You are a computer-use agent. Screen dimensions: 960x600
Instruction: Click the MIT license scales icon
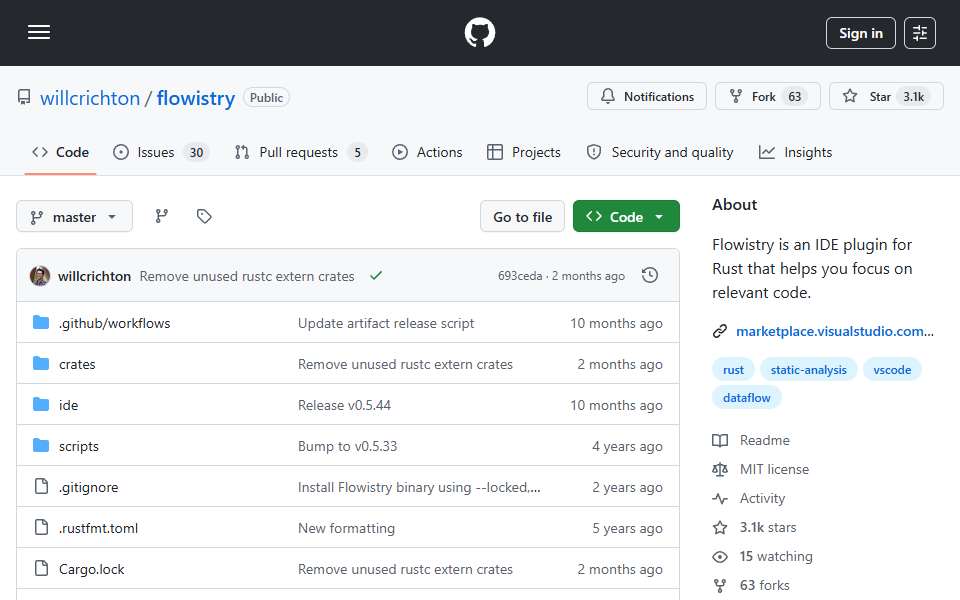[x=720, y=470]
